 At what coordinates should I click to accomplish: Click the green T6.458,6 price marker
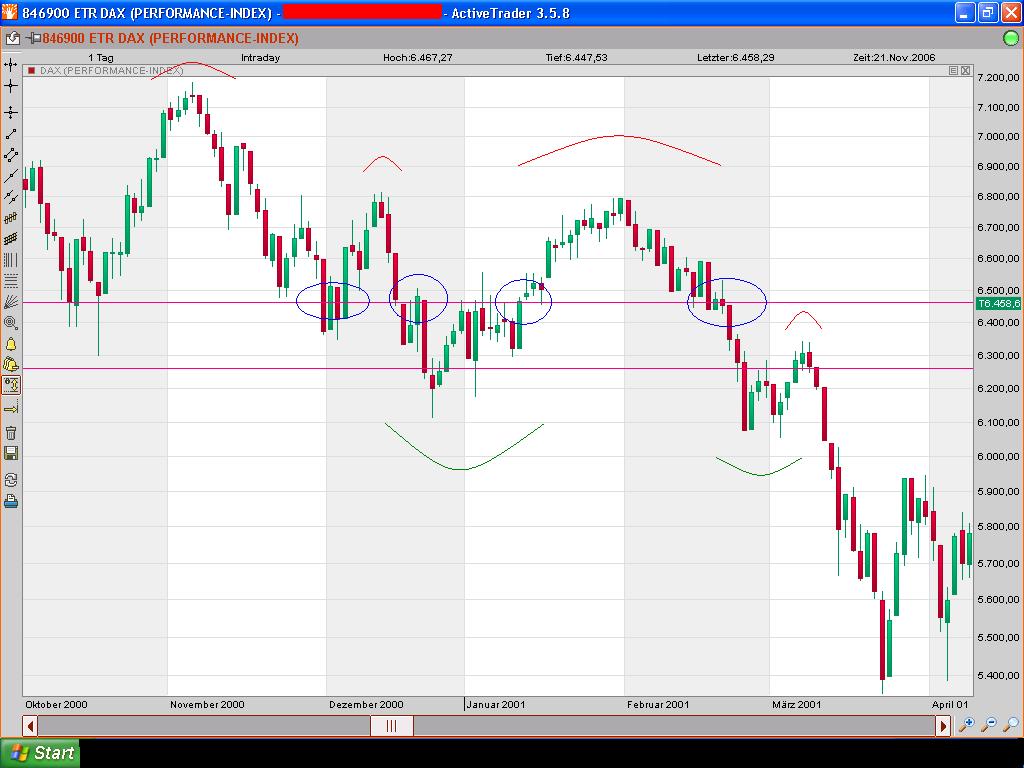[998, 303]
